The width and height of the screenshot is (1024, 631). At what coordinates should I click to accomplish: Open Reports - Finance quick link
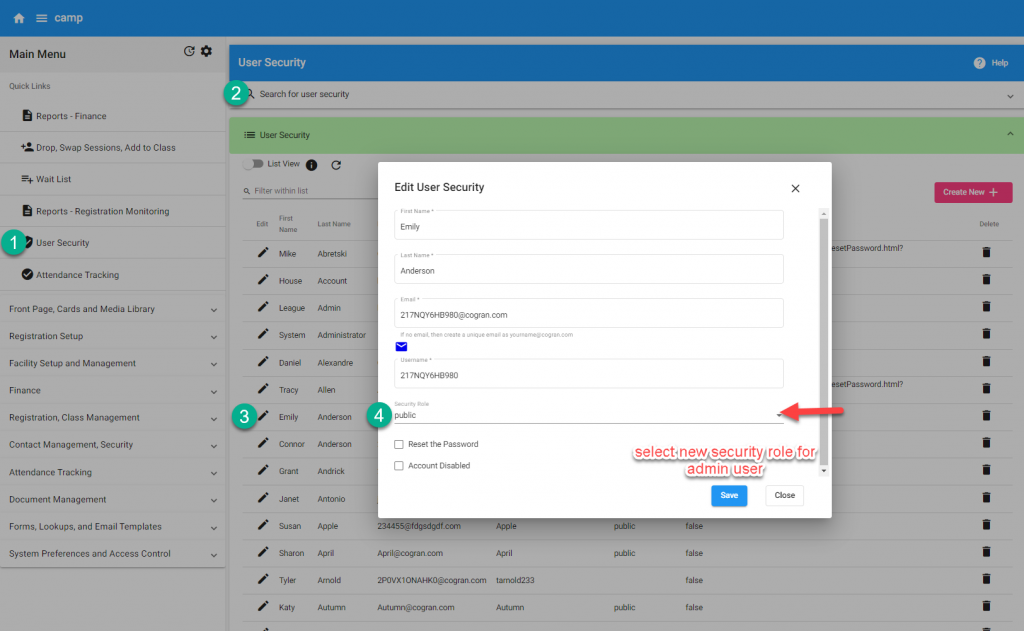[70, 116]
